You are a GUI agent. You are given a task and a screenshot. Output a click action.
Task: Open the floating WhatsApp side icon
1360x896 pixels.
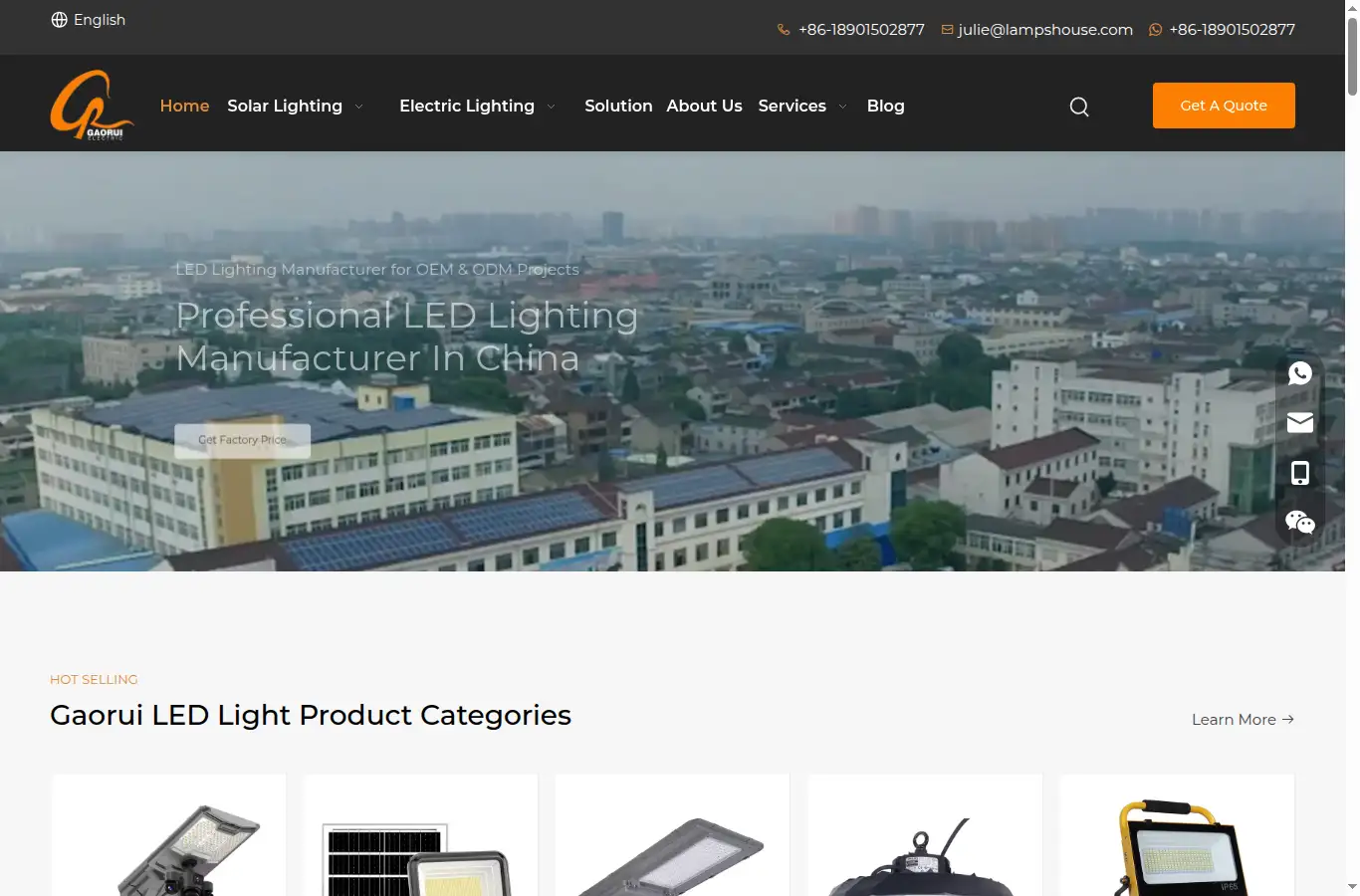[1300, 373]
